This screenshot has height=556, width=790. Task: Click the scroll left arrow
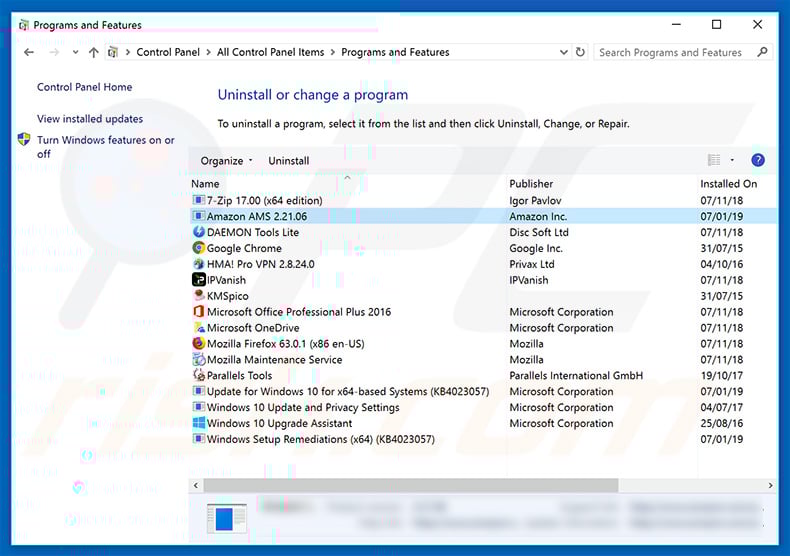[x=196, y=485]
